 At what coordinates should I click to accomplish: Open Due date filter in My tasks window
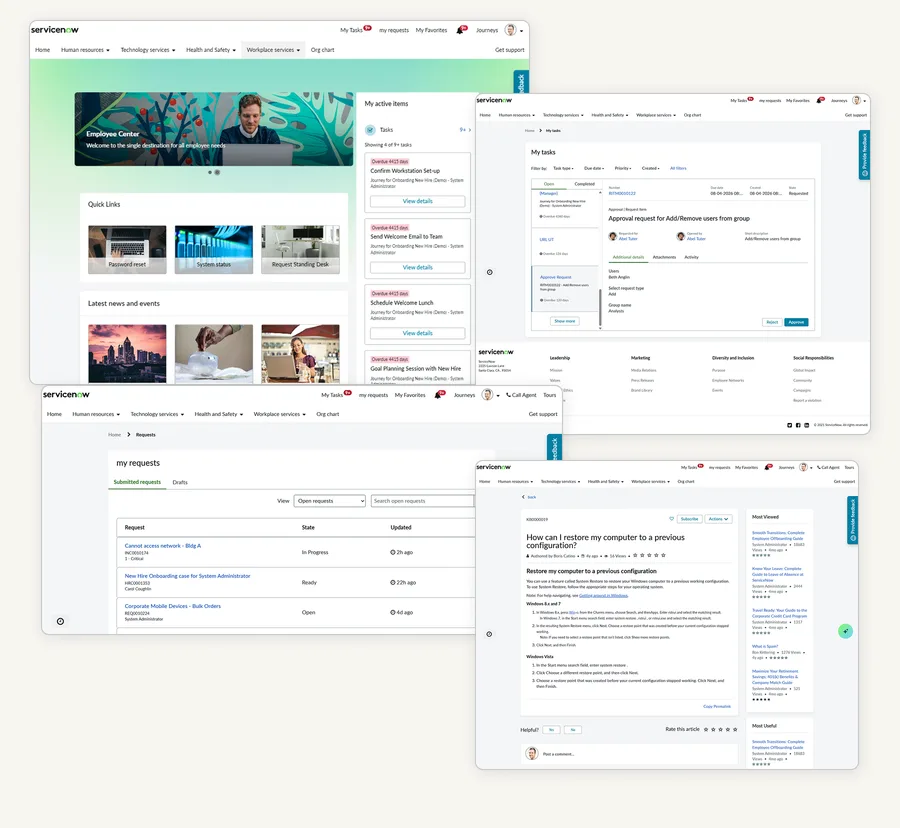pyautogui.click(x=594, y=169)
